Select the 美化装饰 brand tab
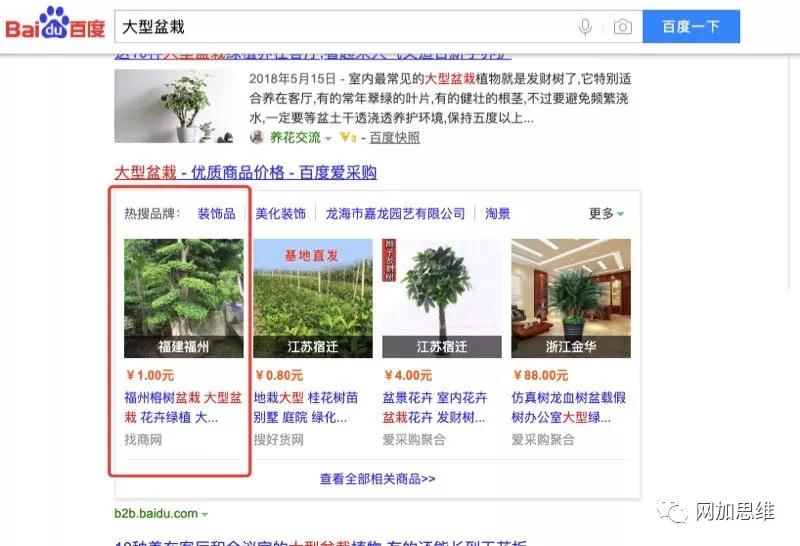Image resolution: width=800 pixels, height=546 pixels. (x=280, y=214)
